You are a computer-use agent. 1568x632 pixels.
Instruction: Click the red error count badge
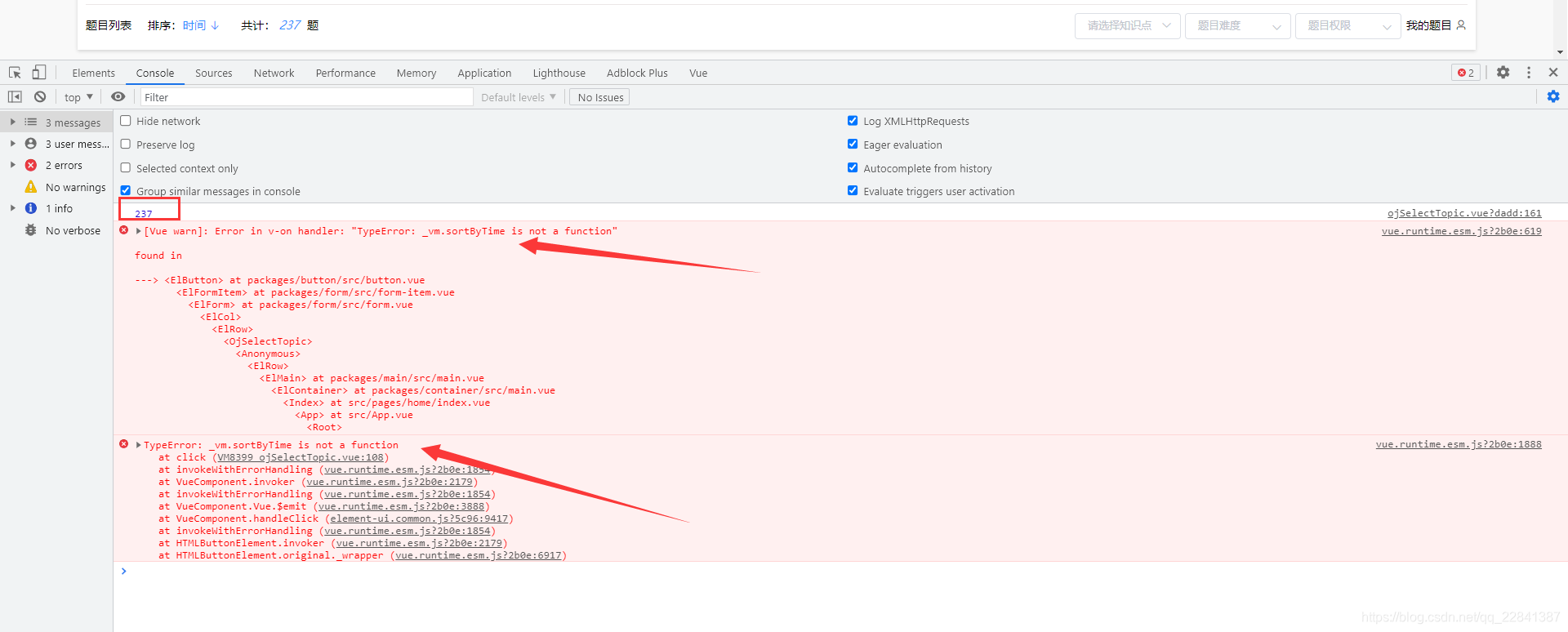(1466, 73)
